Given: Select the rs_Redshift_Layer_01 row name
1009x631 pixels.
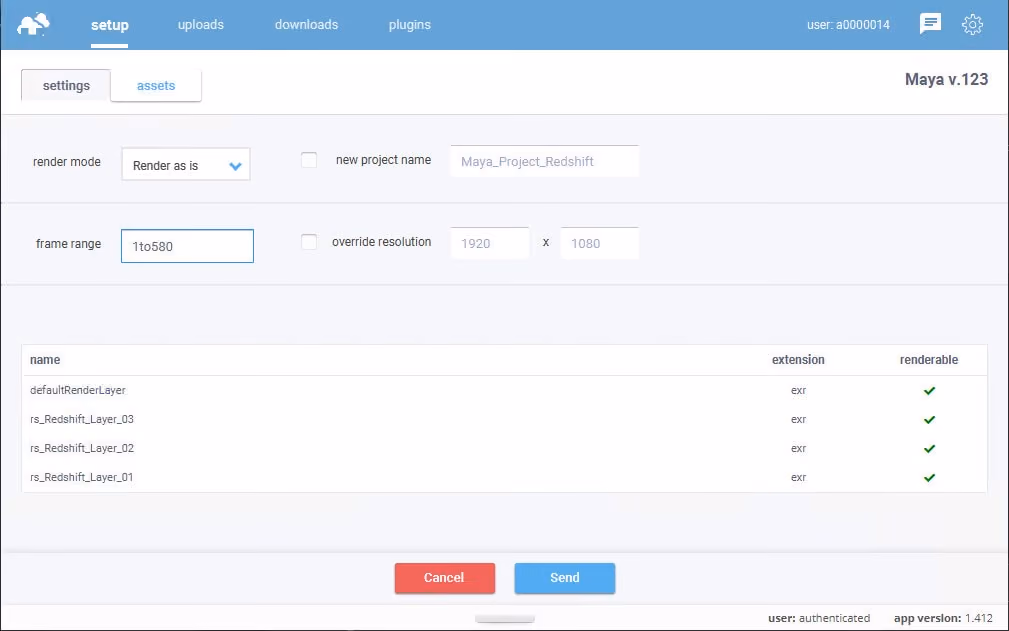Looking at the screenshot, I should [x=82, y=477].
